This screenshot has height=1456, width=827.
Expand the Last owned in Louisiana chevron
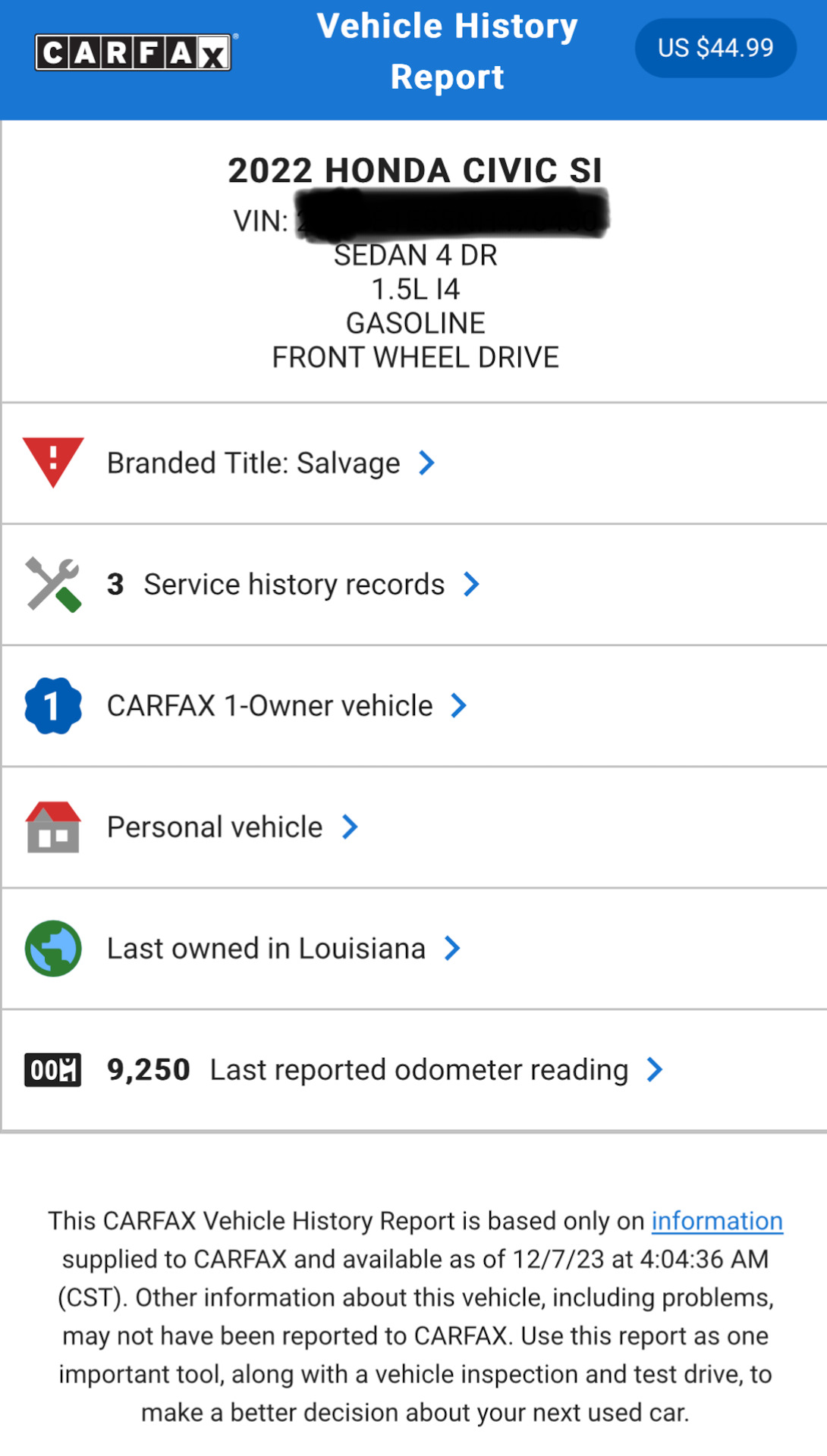[x=452, y=948]
